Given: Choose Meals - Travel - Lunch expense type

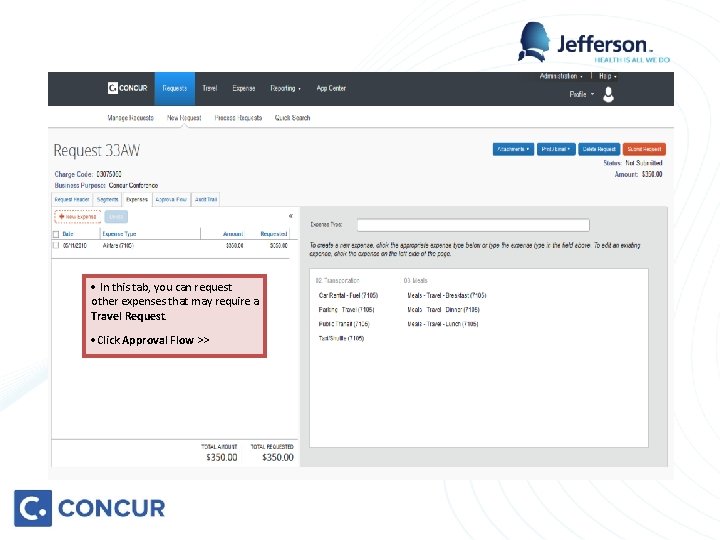Looking at the screenshot, I should pyautogui.click(x=443, y=324).
